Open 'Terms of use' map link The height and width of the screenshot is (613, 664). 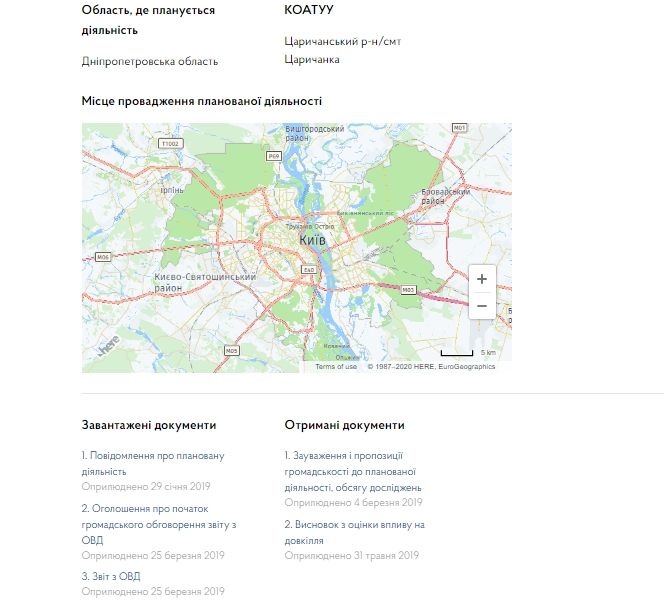[336, 367]
